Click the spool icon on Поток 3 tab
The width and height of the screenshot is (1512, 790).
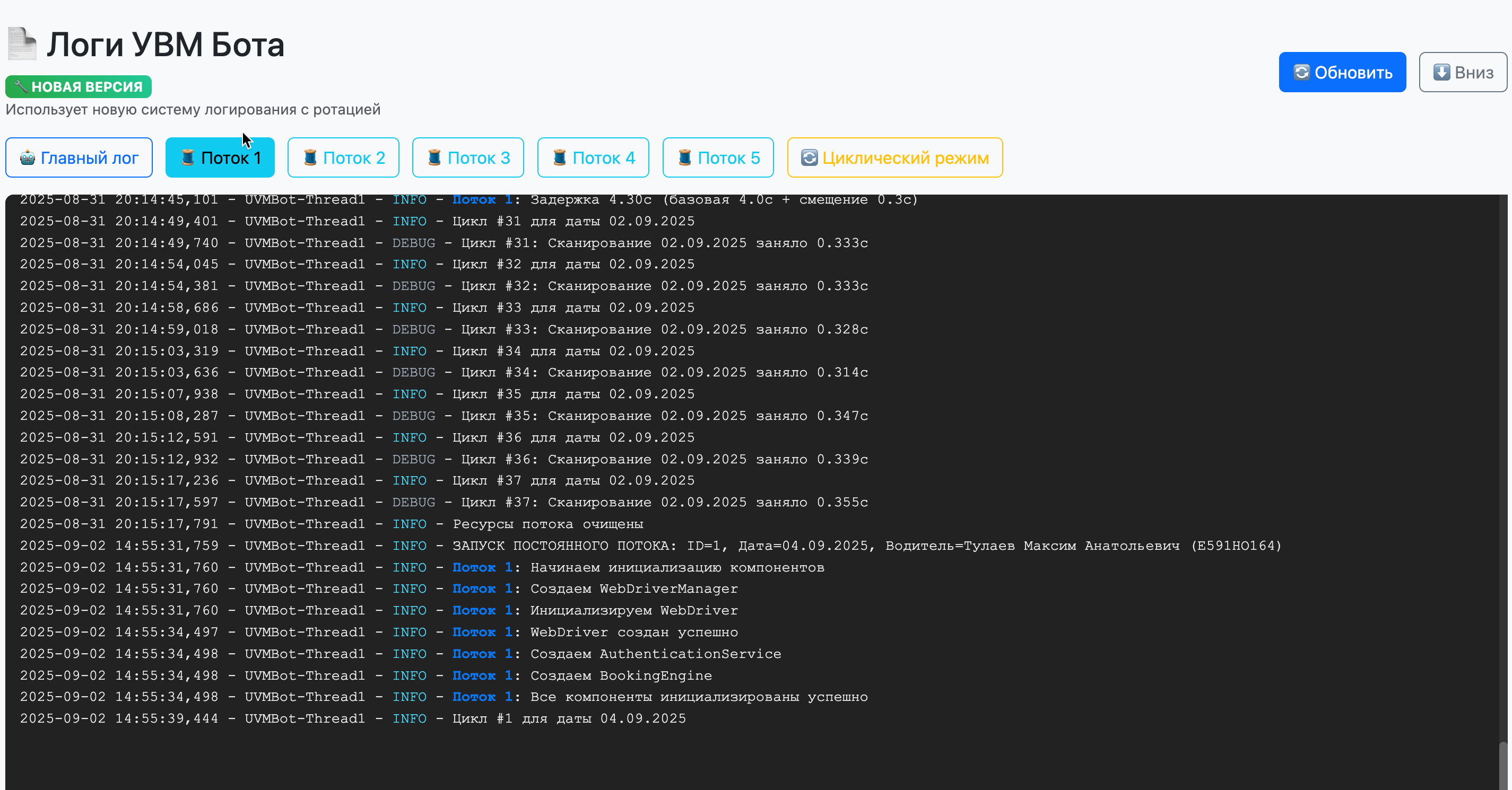pyautogui.click(x=435, y=158)
